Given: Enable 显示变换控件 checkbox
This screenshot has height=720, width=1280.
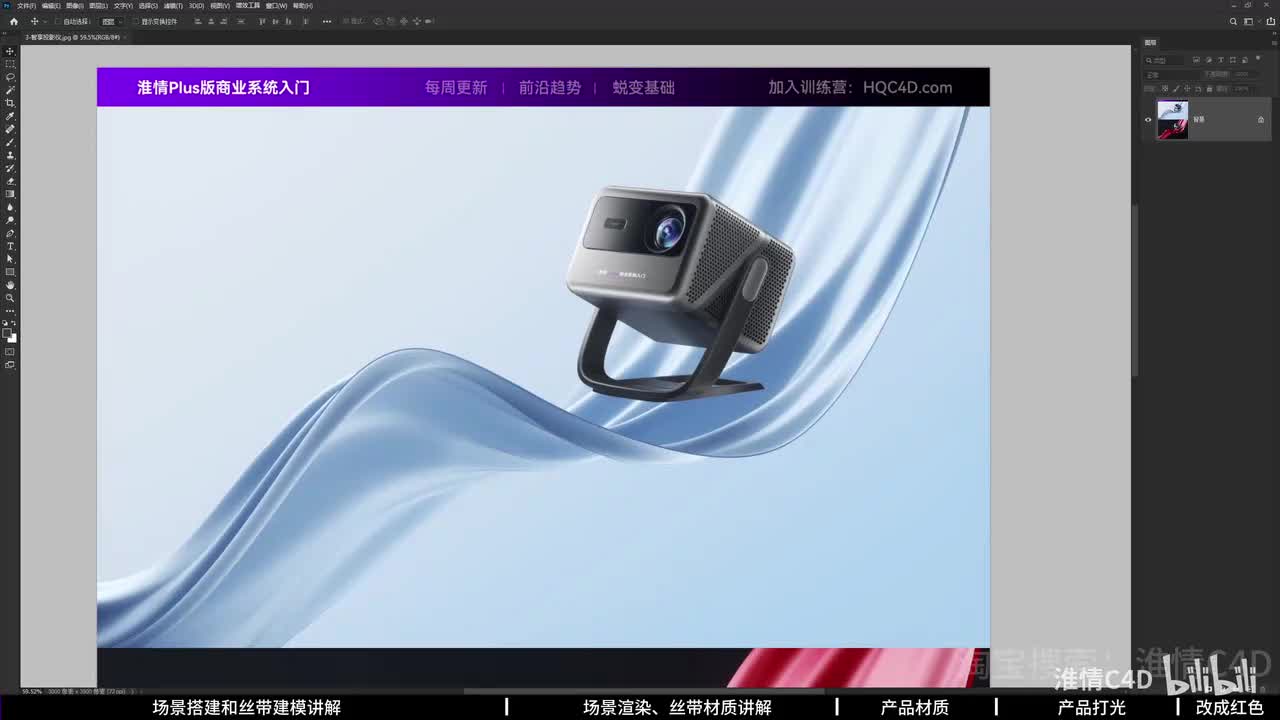Looking at the screenshot, I should pos(136,21).
